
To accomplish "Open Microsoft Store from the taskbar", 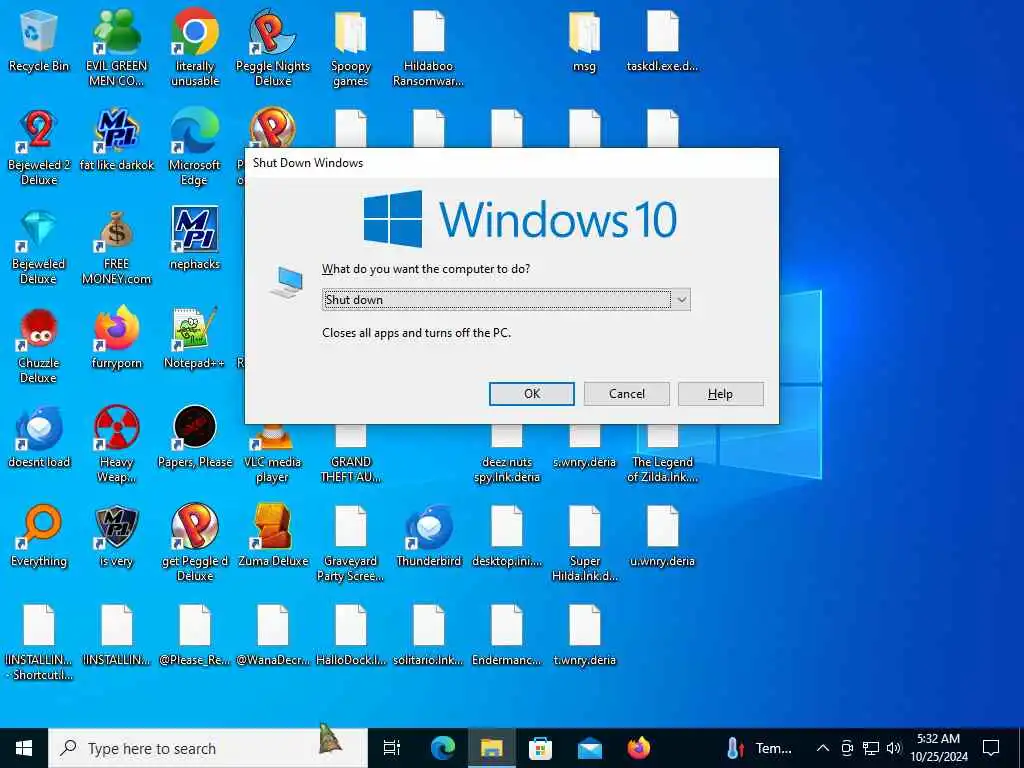I will pos(540,748).
